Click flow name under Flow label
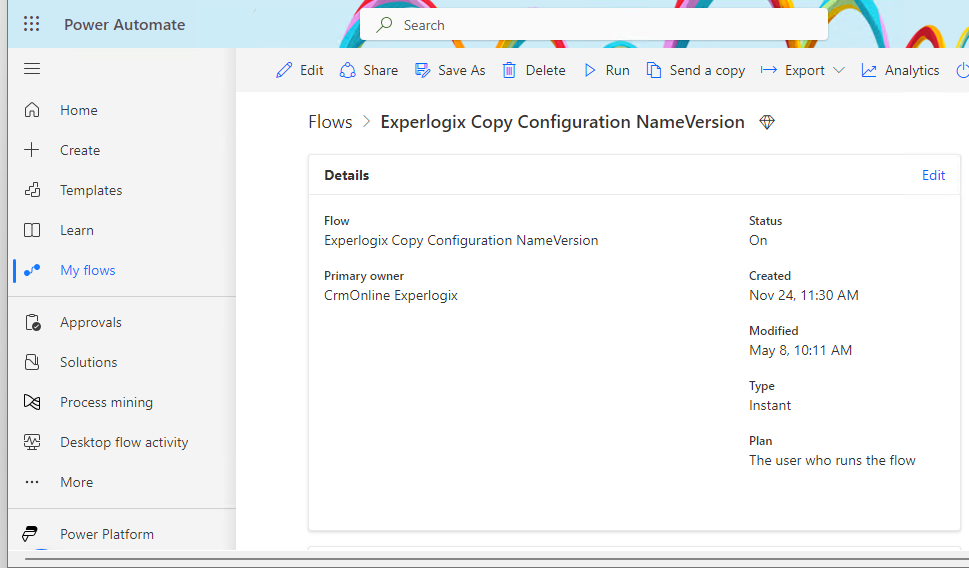969x568 pixels. tap(461, 240)
